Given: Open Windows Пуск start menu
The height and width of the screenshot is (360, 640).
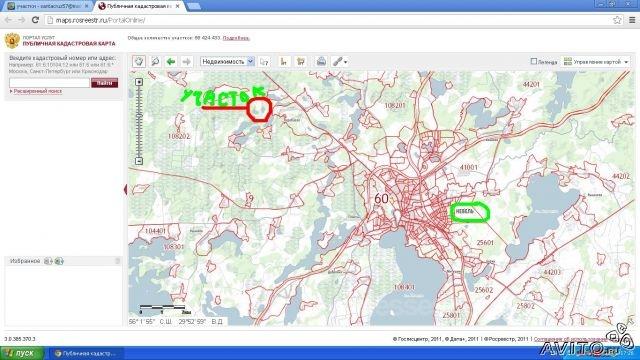Looking at the screenshot, I should coord(22,353).
